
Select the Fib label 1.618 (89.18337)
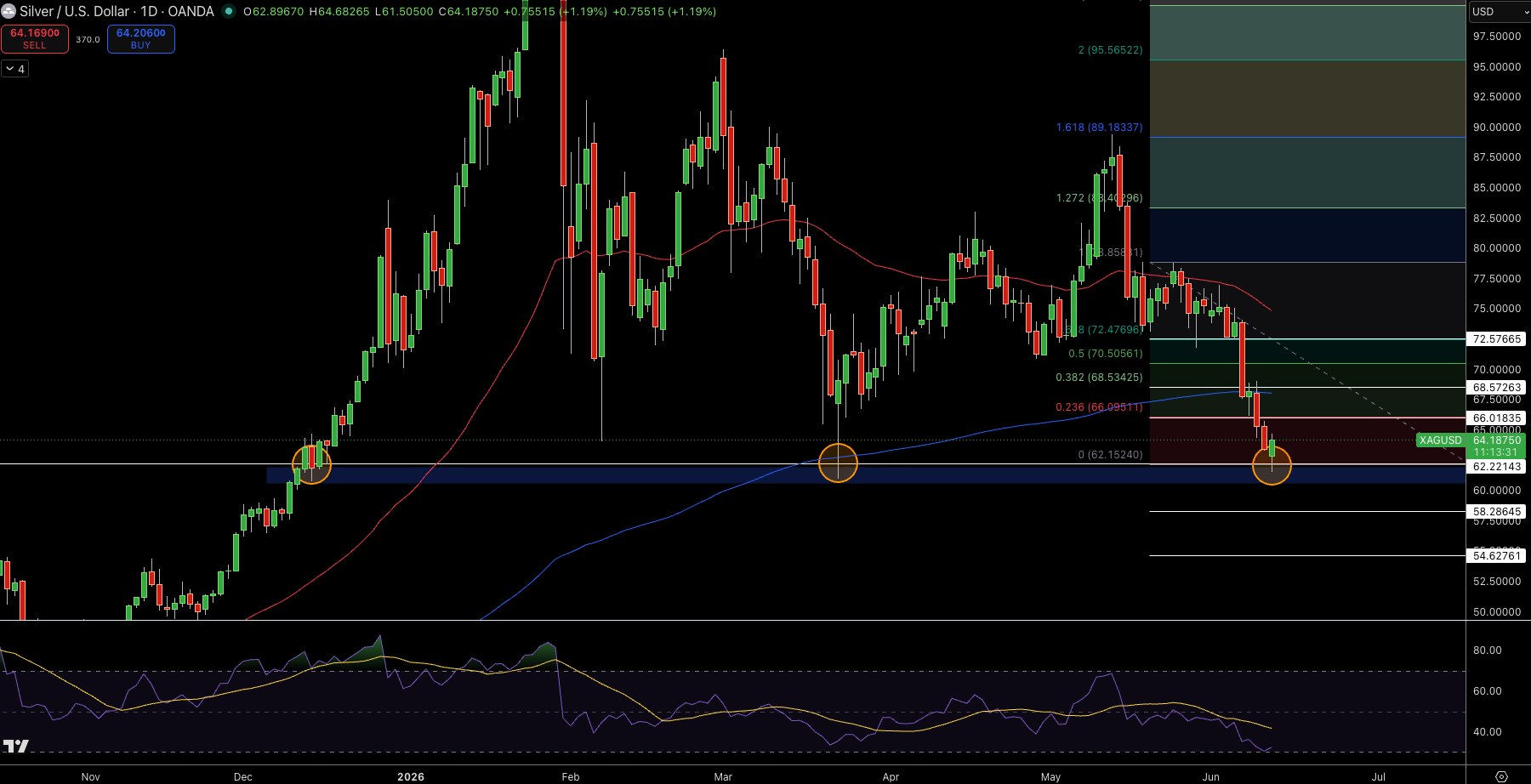[1099, 128]
